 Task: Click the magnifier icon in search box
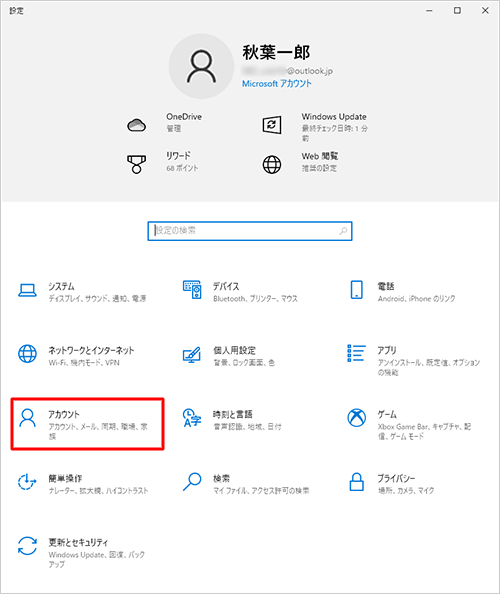pos(343,231)
